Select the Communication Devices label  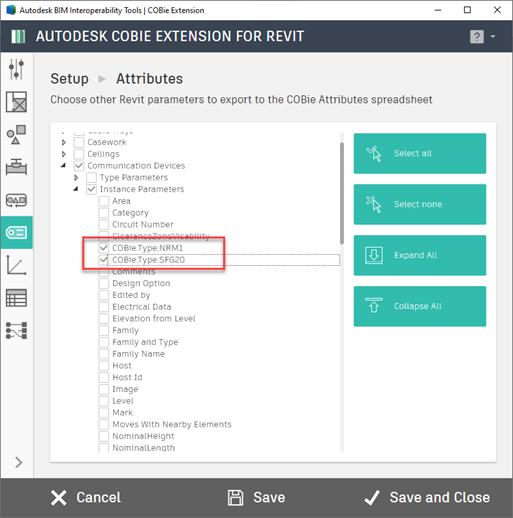[x=136, y=166]
